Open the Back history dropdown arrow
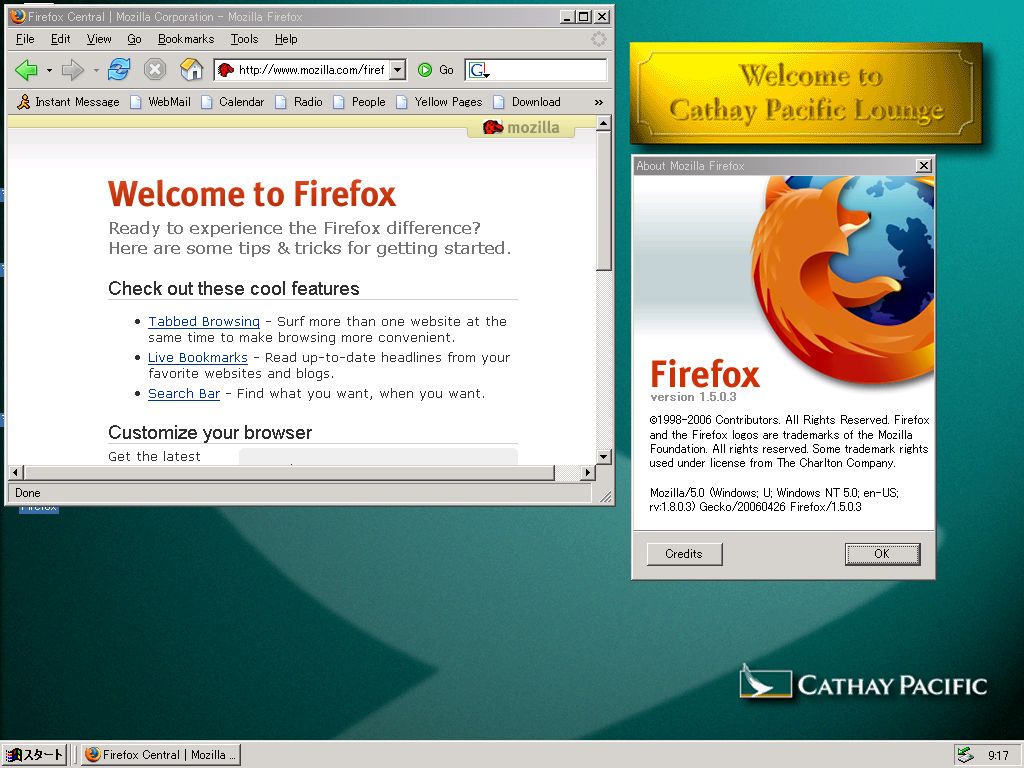Viewport: 1024px width, 768px height. click(49, 70)
